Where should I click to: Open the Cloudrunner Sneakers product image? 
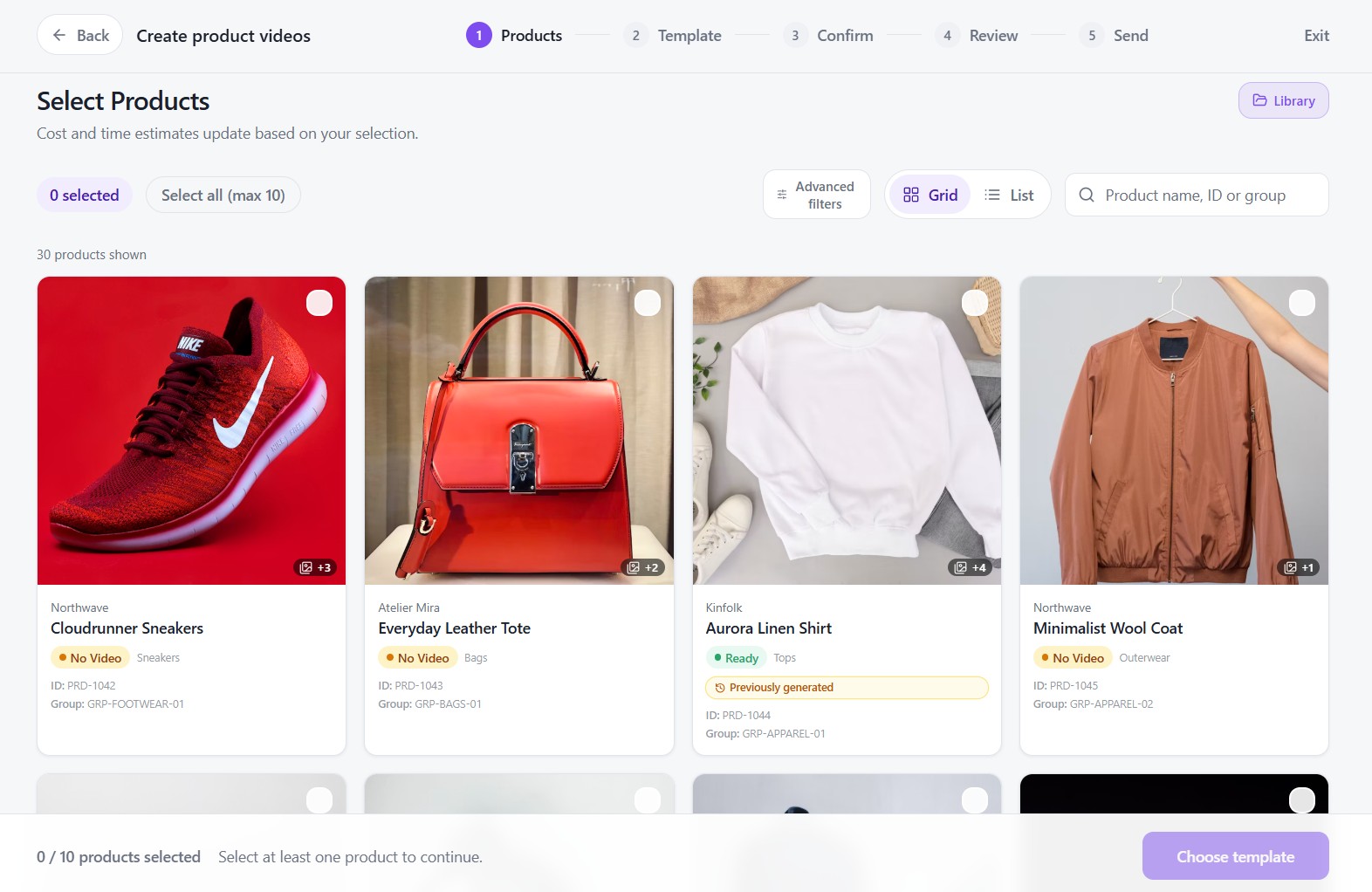[191, 430]
